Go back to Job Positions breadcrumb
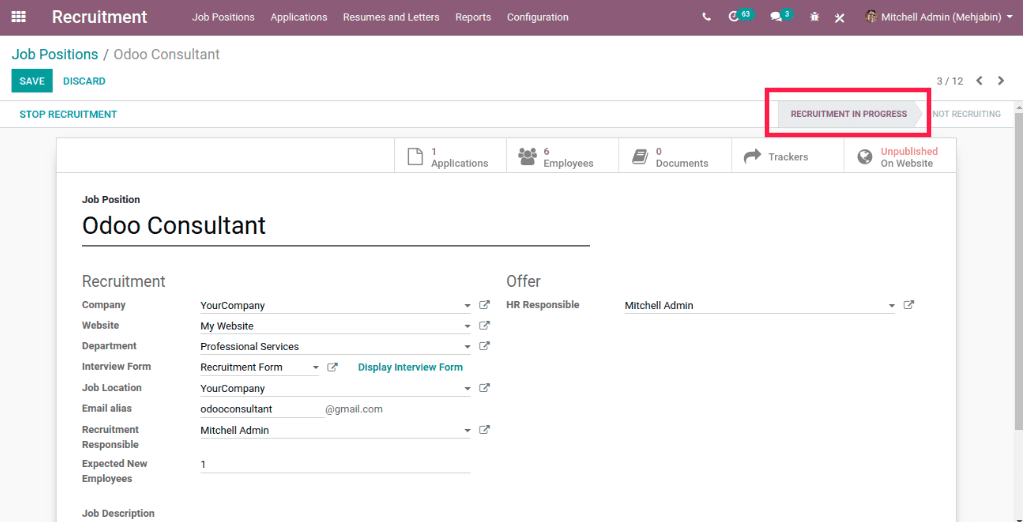 coord(55,54)
